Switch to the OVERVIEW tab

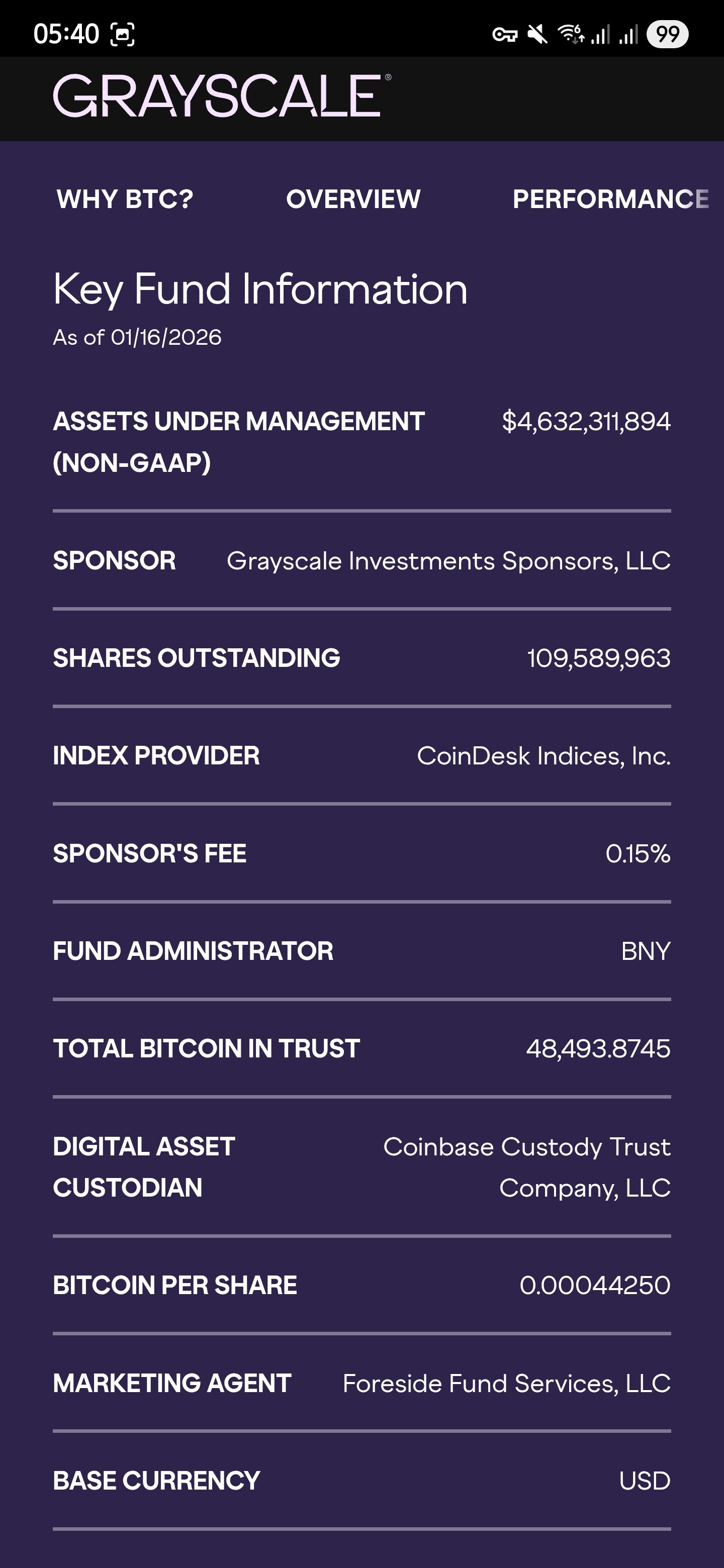[353, 199]
